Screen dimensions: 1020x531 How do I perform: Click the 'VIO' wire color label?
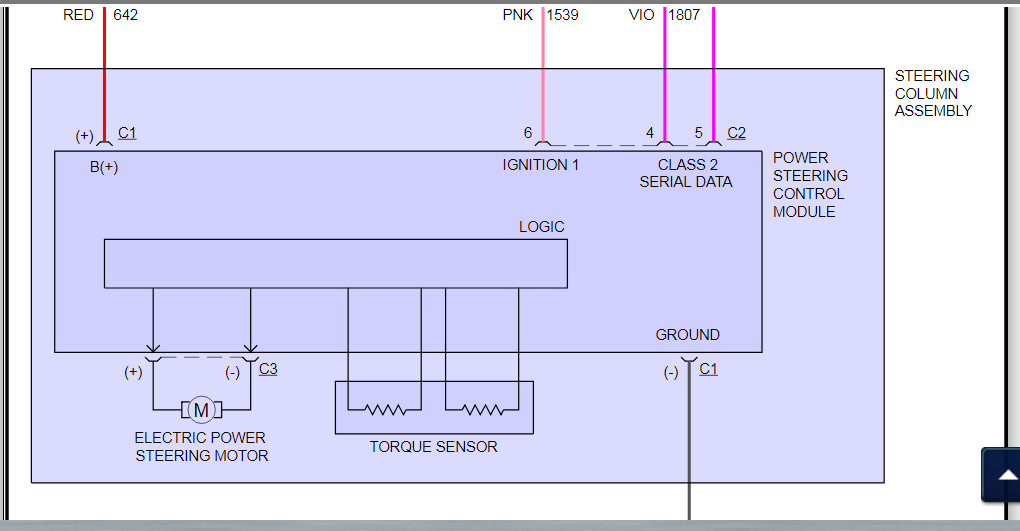coord(641,15)
